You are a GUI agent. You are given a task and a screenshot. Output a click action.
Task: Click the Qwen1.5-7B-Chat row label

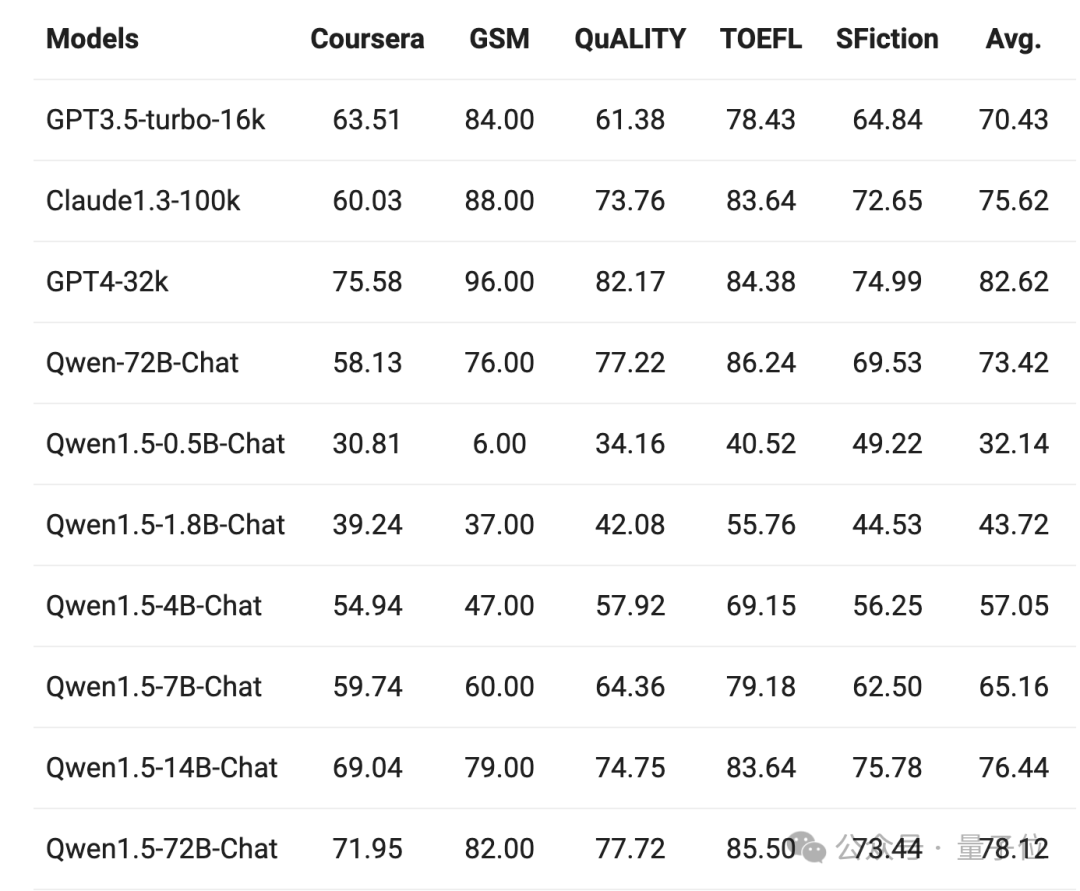coord(154,687)
